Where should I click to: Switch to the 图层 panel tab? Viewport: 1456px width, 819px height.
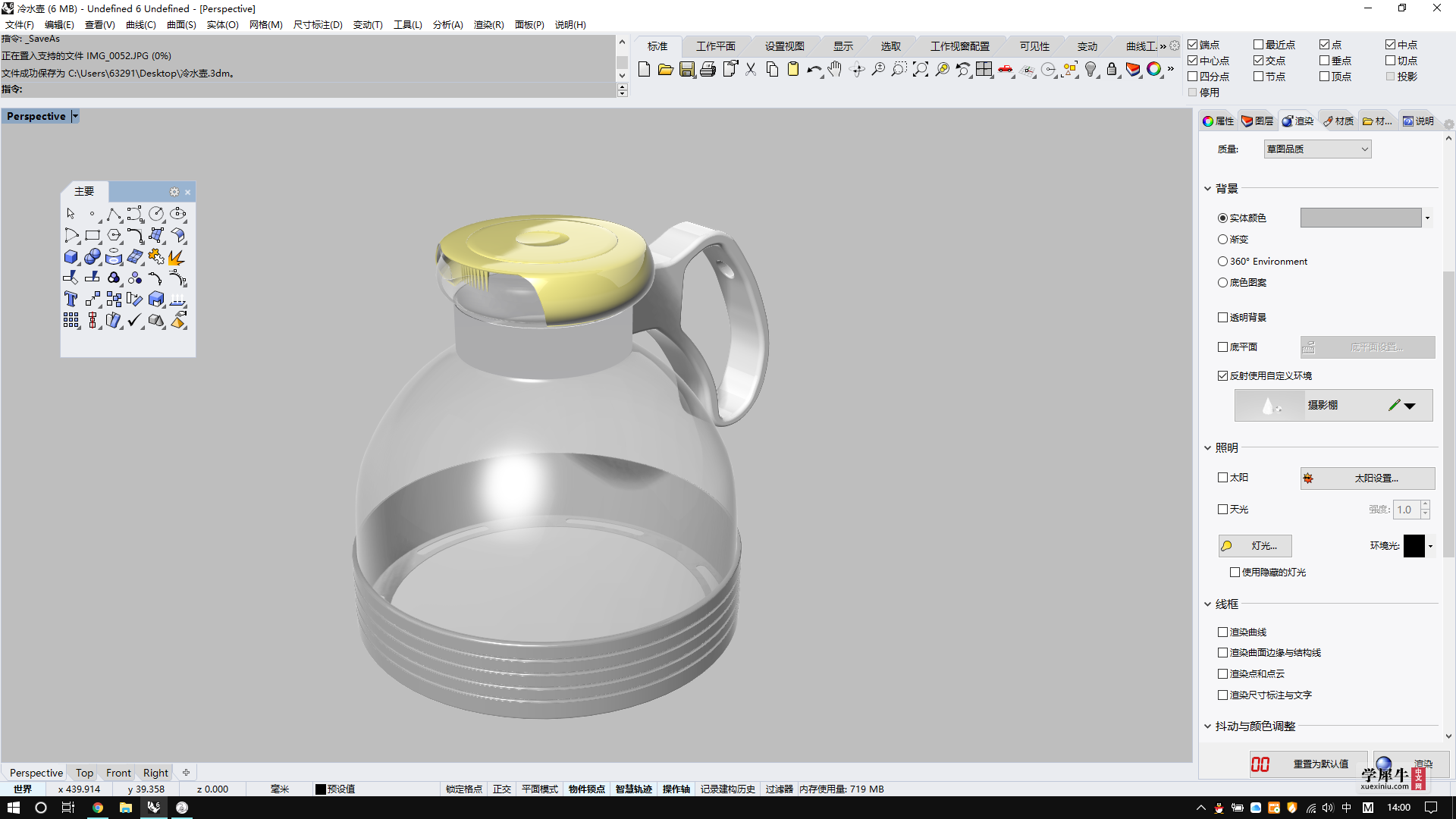click(x=1257, y=121)
